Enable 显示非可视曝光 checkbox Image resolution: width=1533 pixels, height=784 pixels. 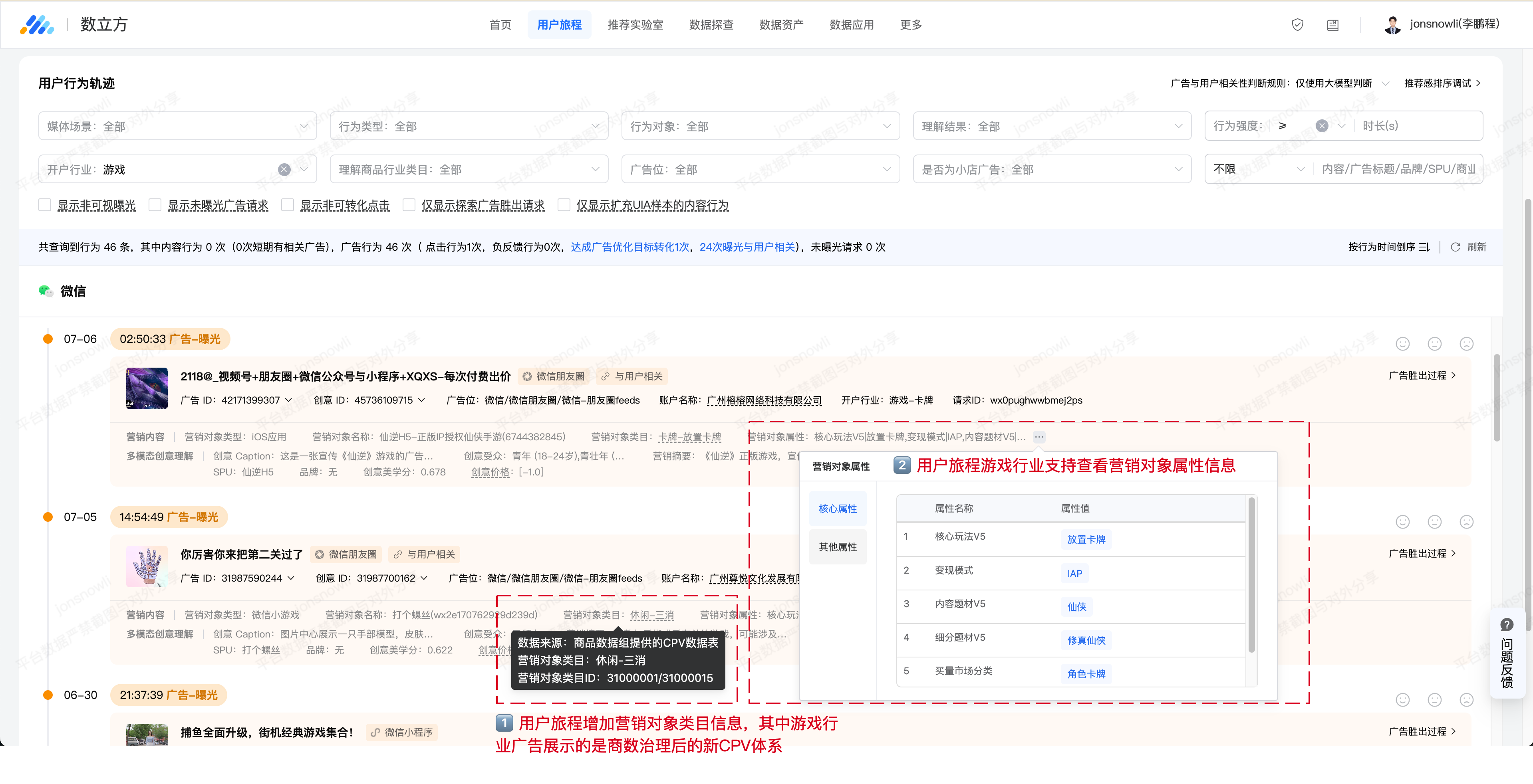45,205
